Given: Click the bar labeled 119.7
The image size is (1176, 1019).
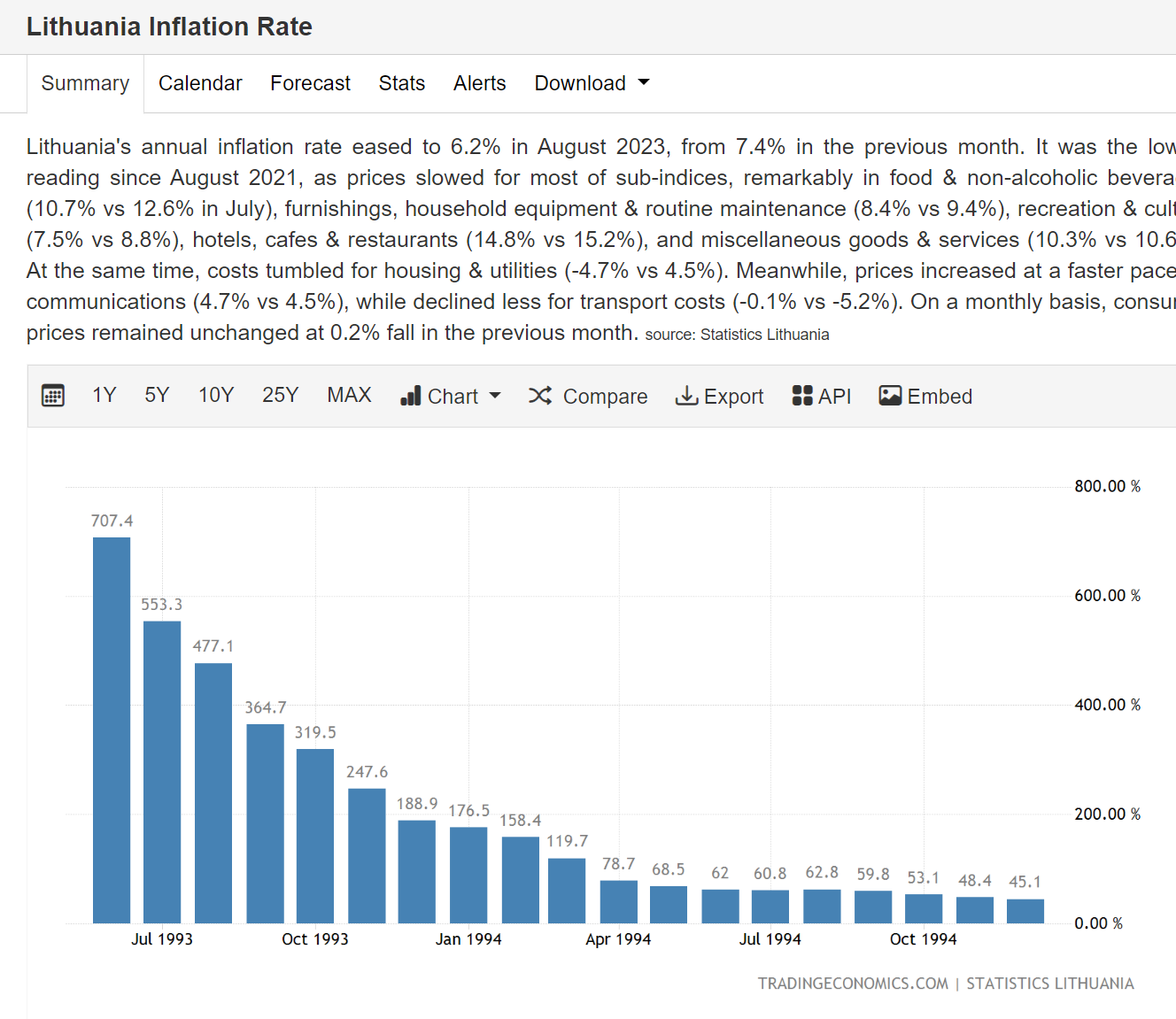Looking at the screenshot, I should coord(567,891).
